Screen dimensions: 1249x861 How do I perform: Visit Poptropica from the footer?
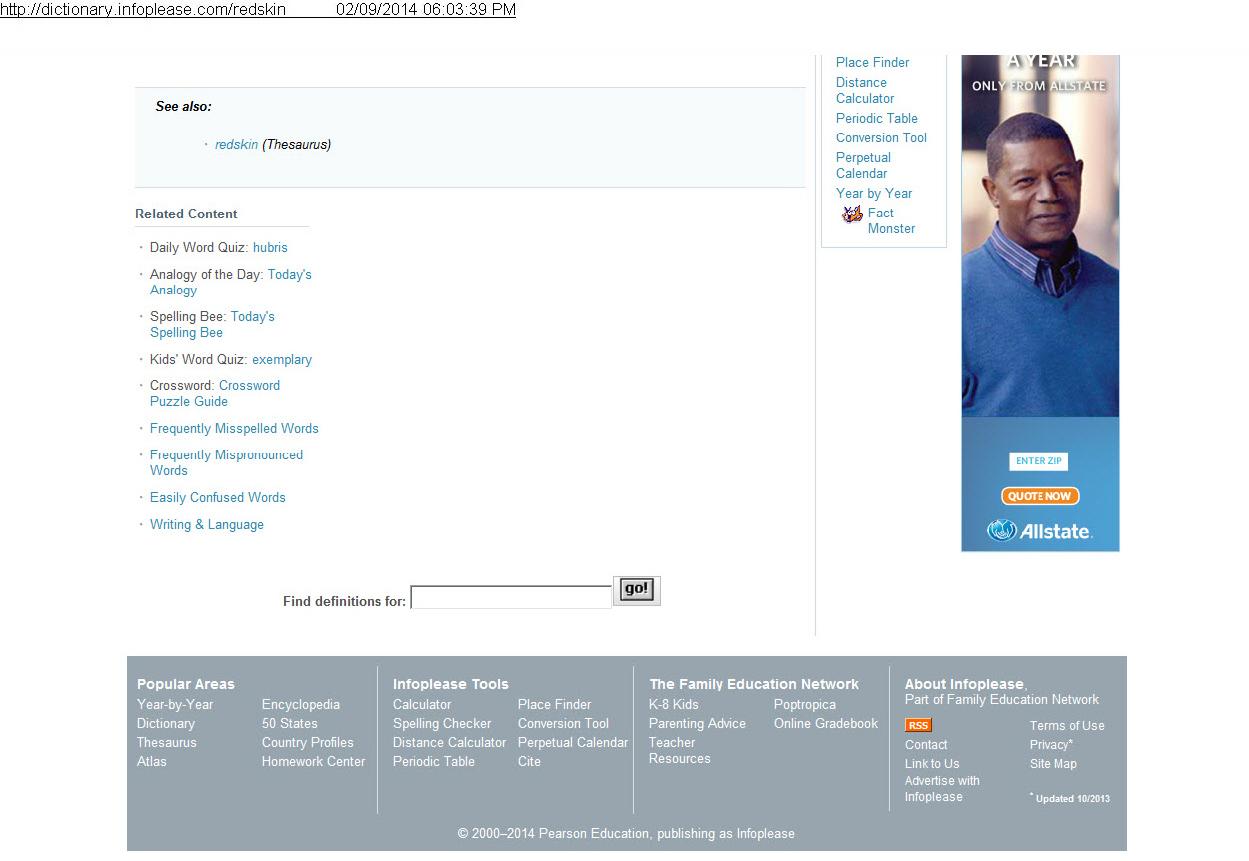(804, 705)
